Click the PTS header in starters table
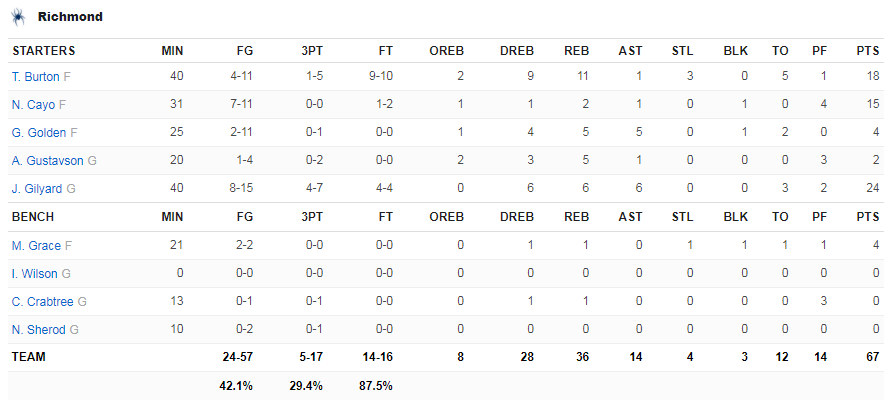Image resolution: width=891 pixels, height=401 pixels. pos(868,51)
